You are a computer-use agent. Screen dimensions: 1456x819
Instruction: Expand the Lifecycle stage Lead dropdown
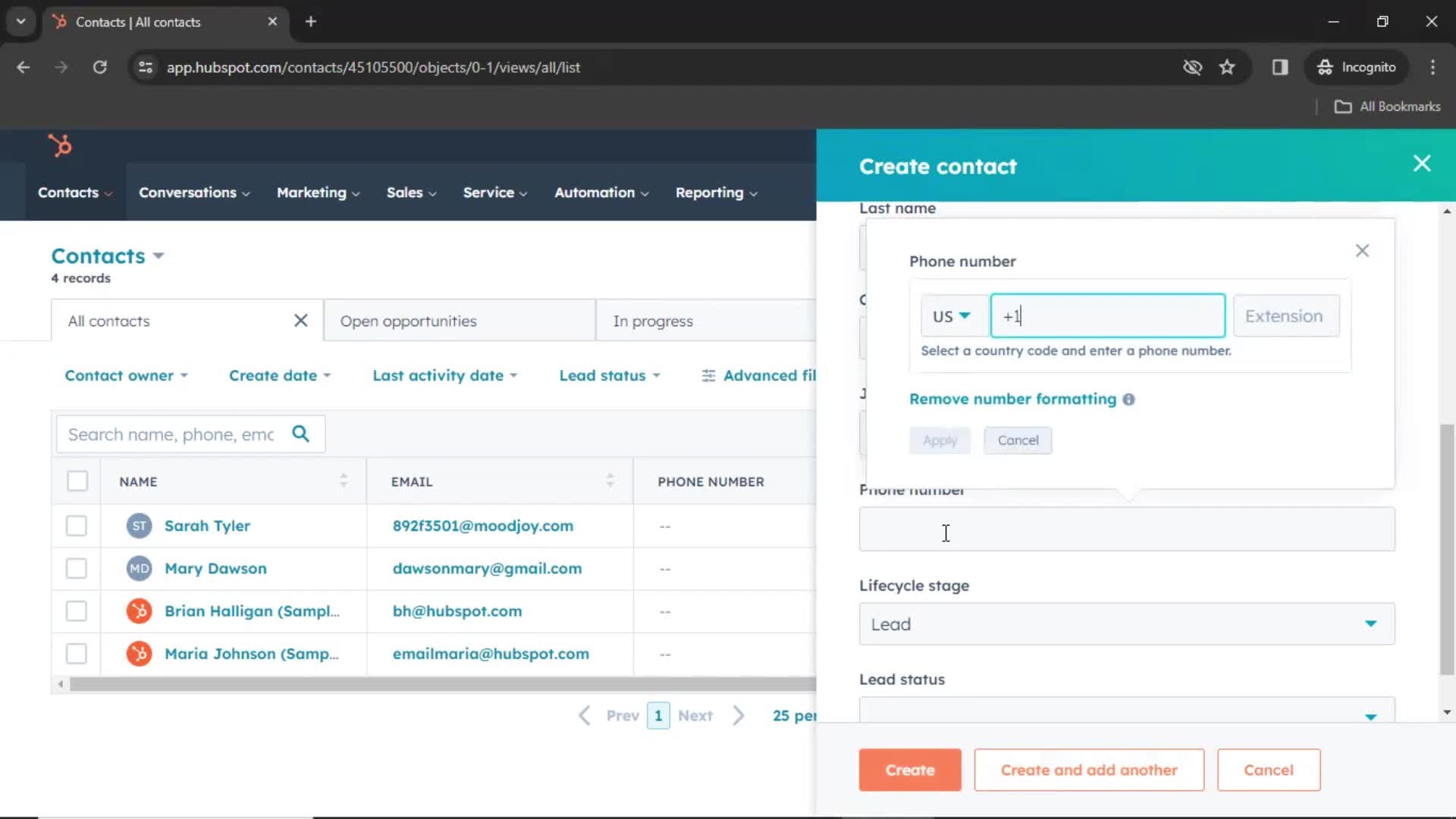pos(1370,624)
